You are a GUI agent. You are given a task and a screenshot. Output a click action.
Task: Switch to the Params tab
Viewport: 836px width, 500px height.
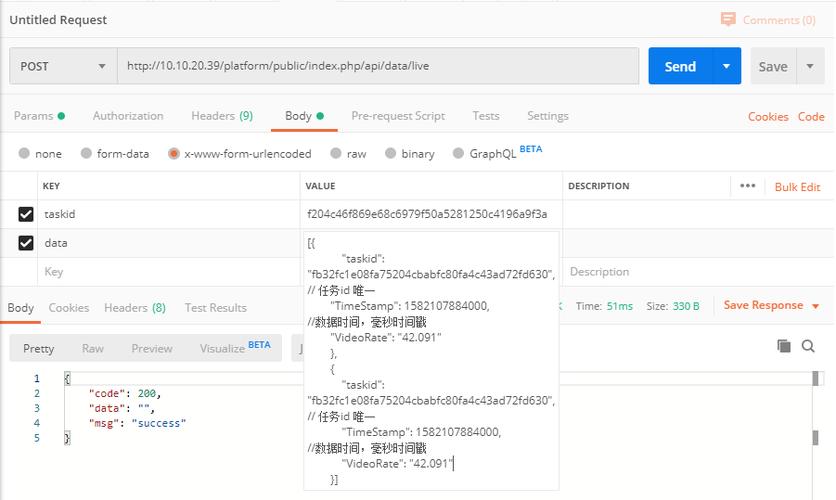(39, 116)
